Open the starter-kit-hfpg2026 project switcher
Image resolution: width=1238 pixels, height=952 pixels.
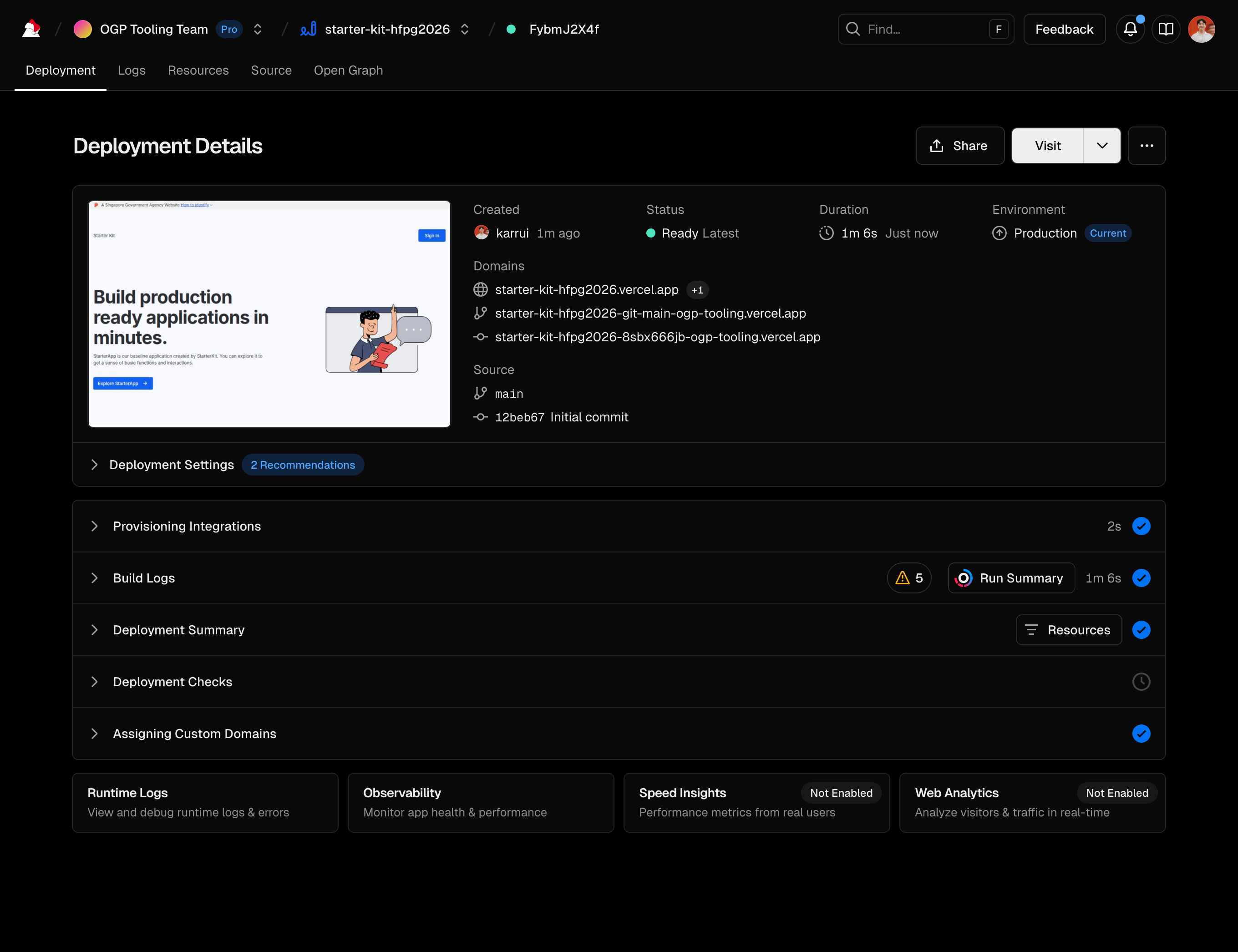(465, 29)
